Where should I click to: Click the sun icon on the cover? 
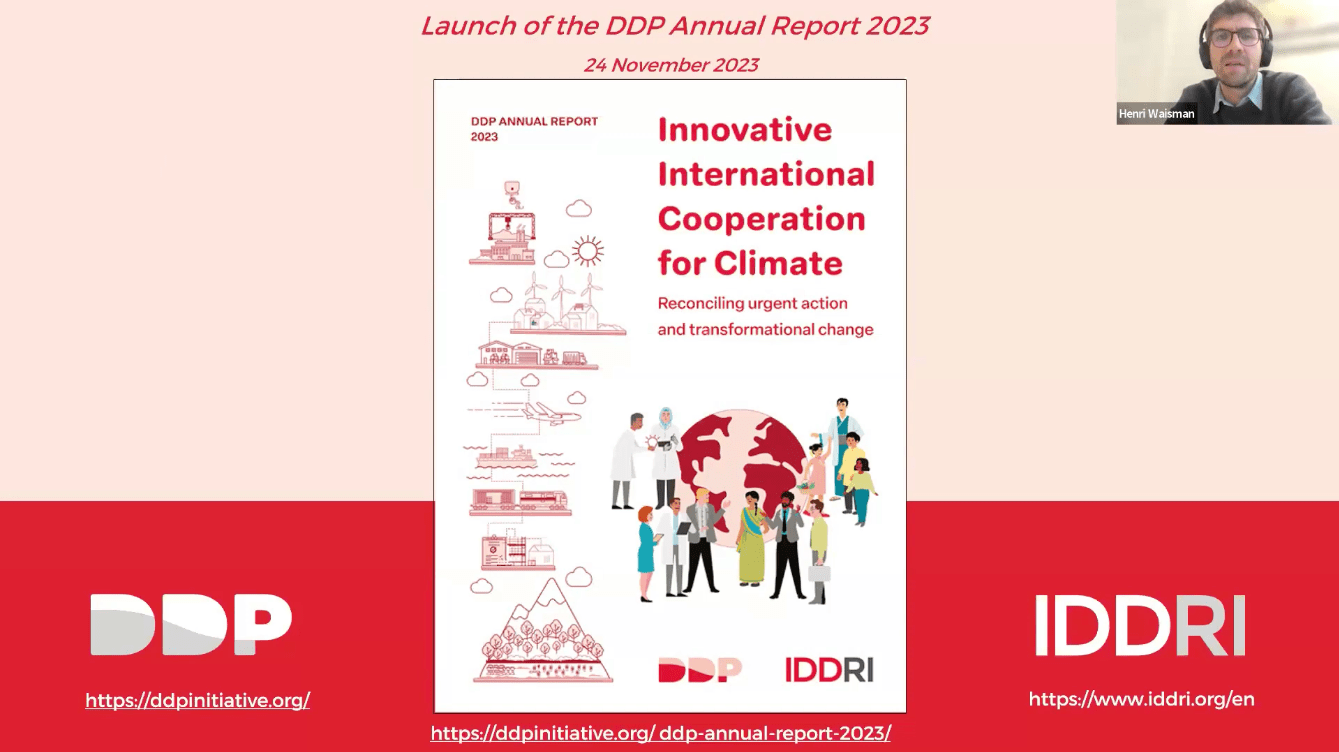coord(586,249)
